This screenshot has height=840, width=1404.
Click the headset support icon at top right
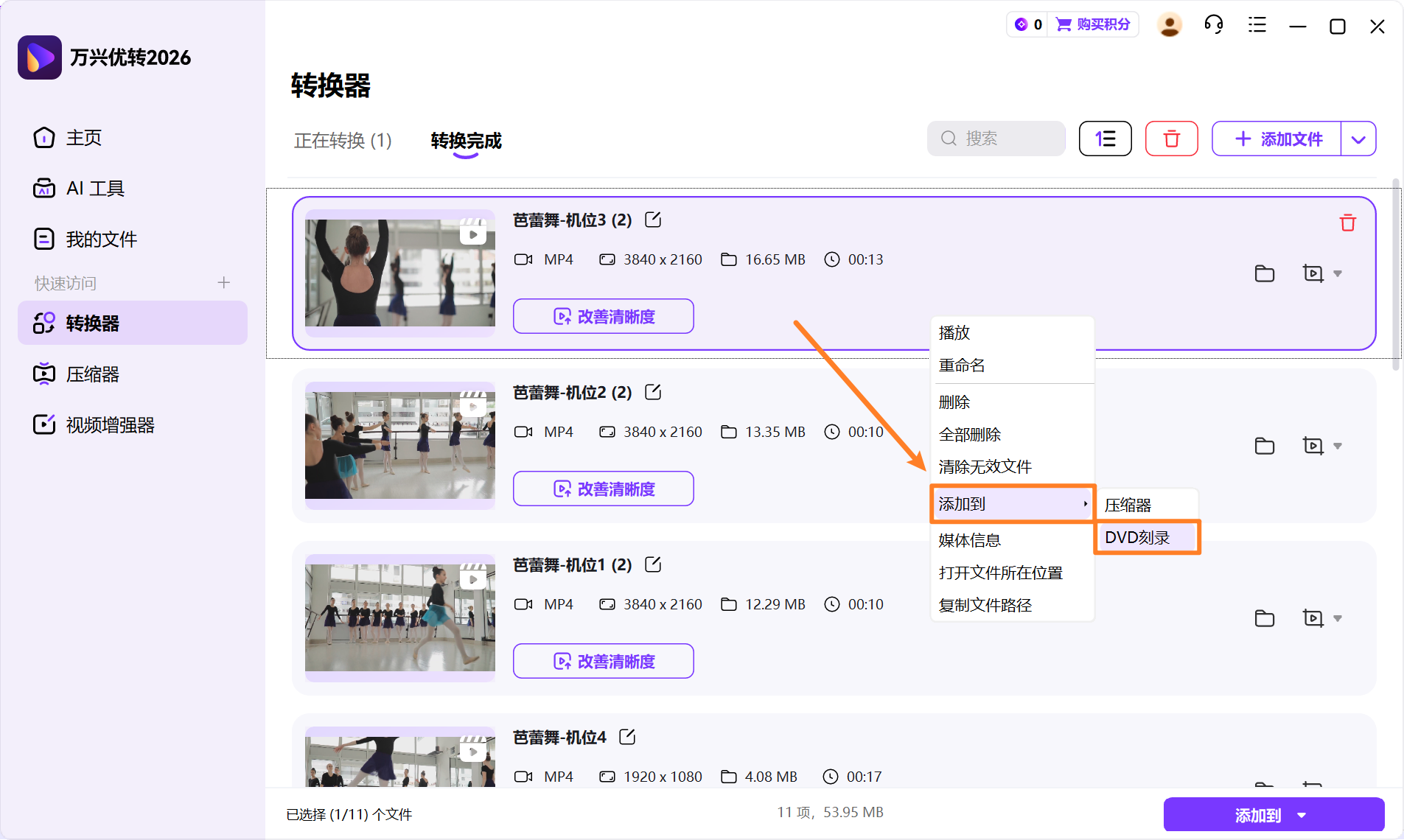[x=1213, y=24]
